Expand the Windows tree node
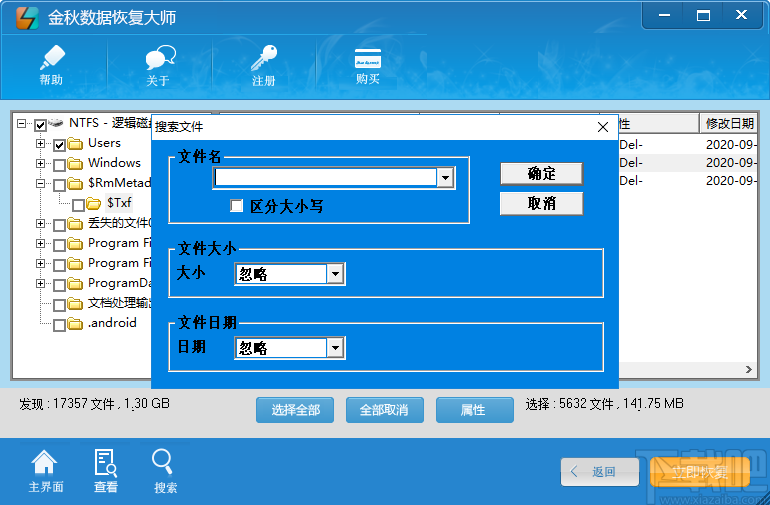Screen dimensions: 770x505 [x=40, y=163]
